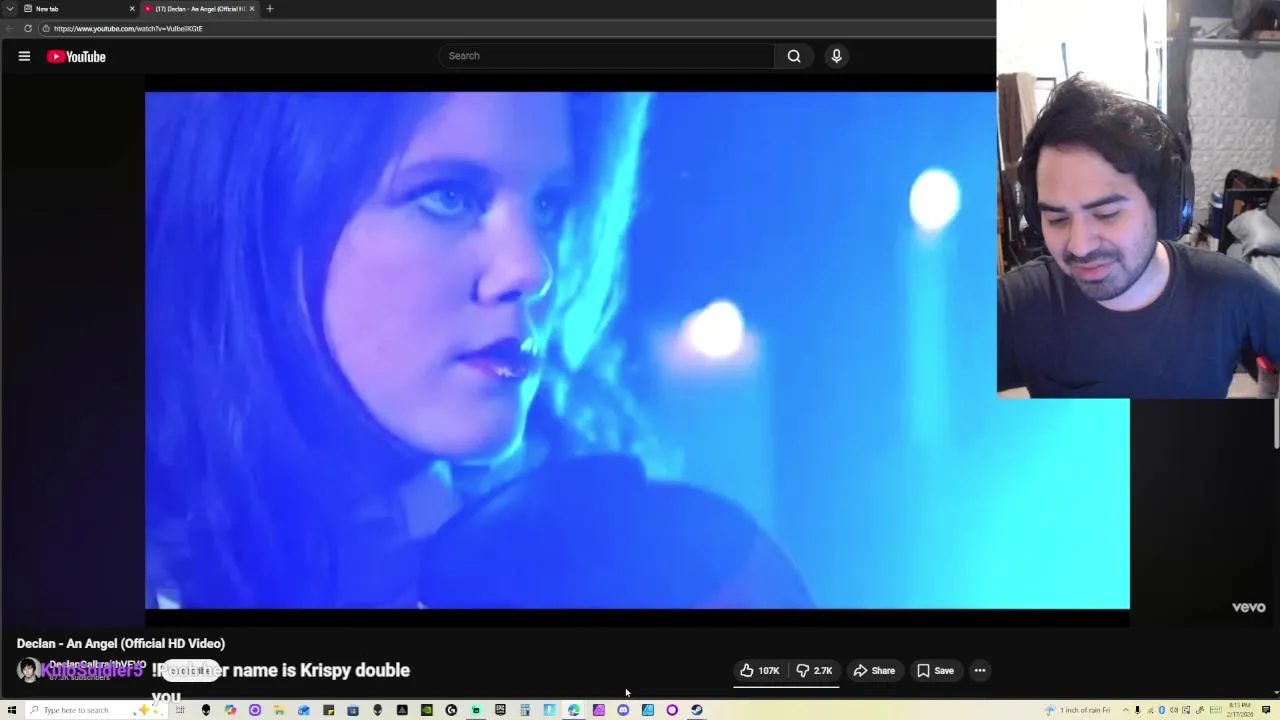This screenshot has width=1280, height=720.
Task: Open the Windows notification center icon
Action: 1266,710
